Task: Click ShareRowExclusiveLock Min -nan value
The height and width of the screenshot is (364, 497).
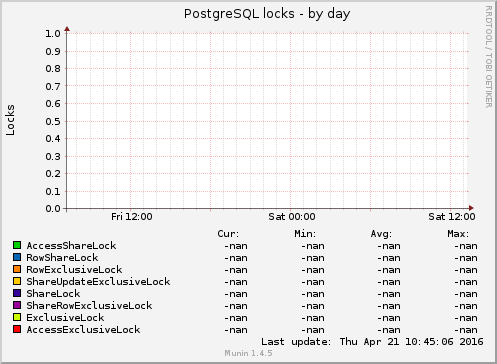Action: (x=313, y=306)
